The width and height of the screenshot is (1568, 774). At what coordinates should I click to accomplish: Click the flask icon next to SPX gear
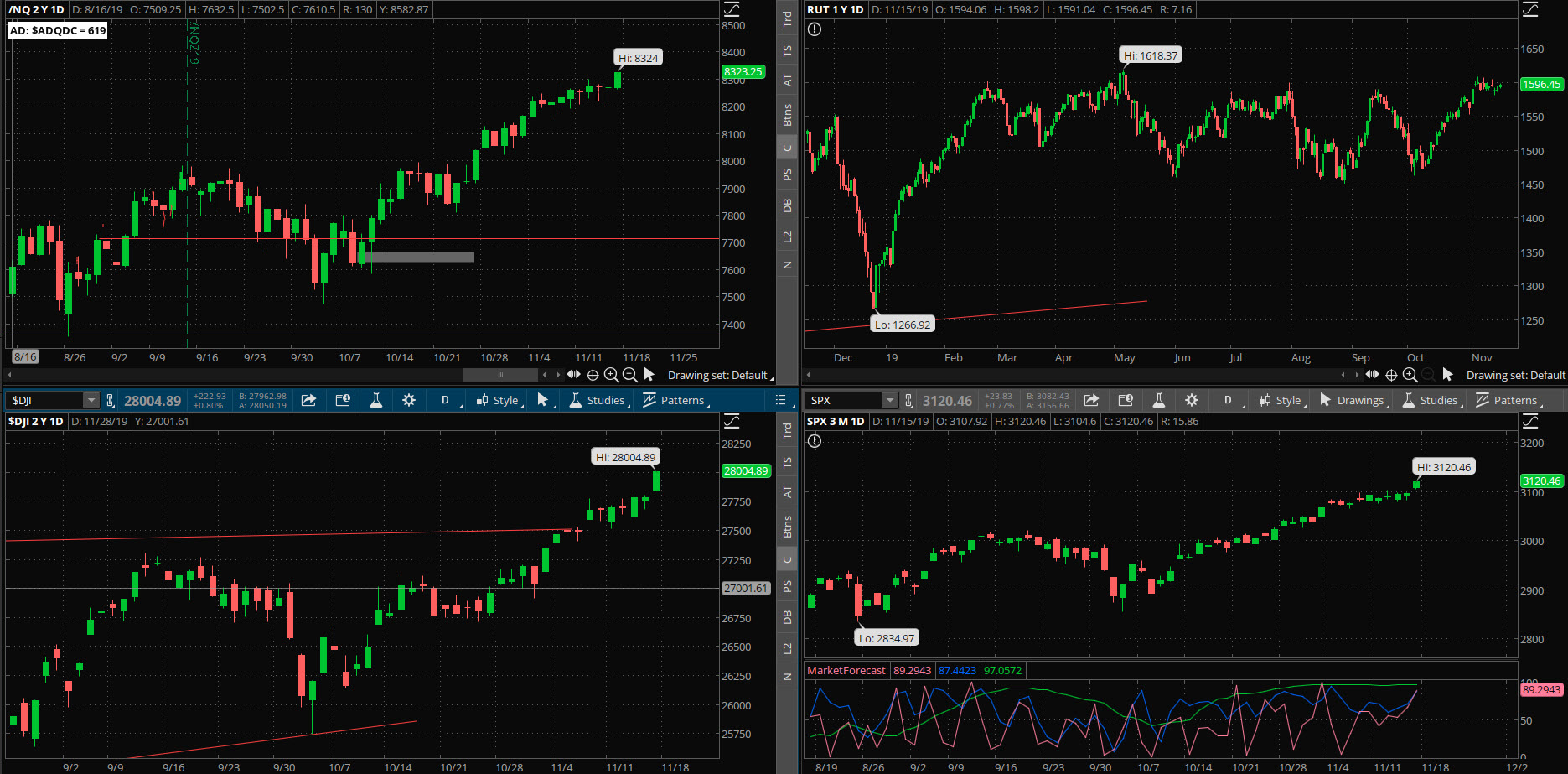[1159, 400]
